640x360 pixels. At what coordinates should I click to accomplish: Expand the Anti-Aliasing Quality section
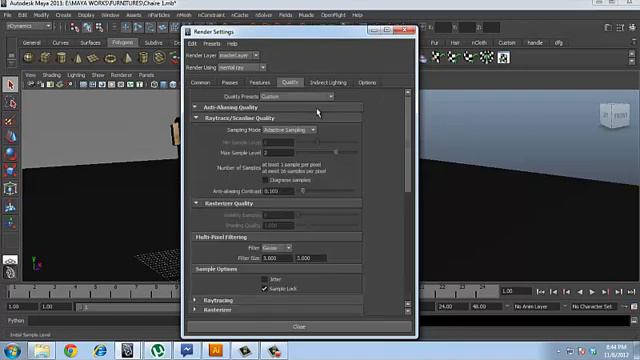click(195, 107)
